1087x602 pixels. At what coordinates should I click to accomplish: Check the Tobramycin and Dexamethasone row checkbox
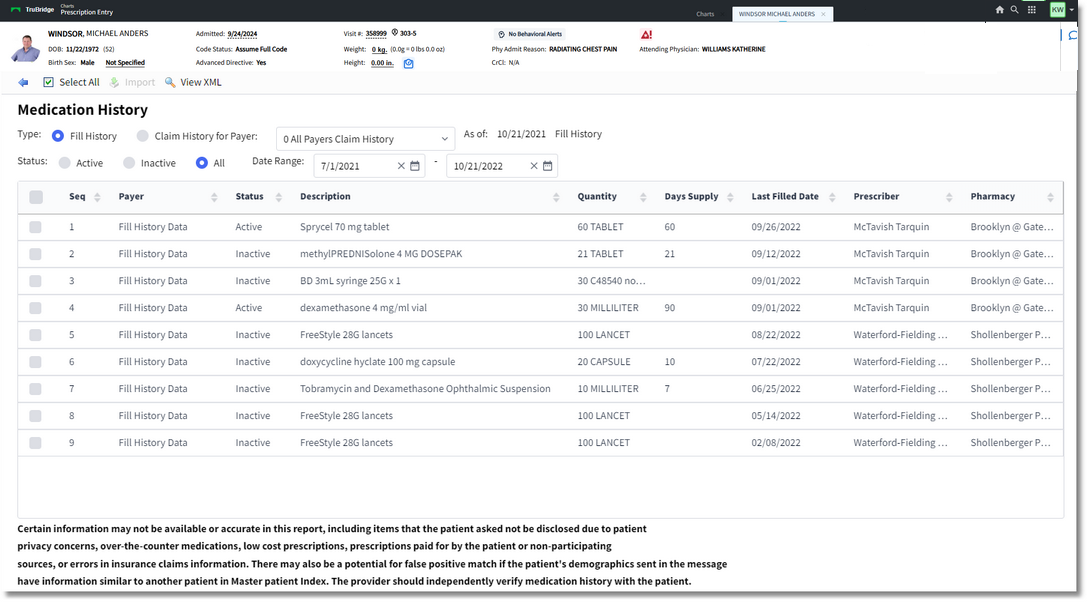35,389
